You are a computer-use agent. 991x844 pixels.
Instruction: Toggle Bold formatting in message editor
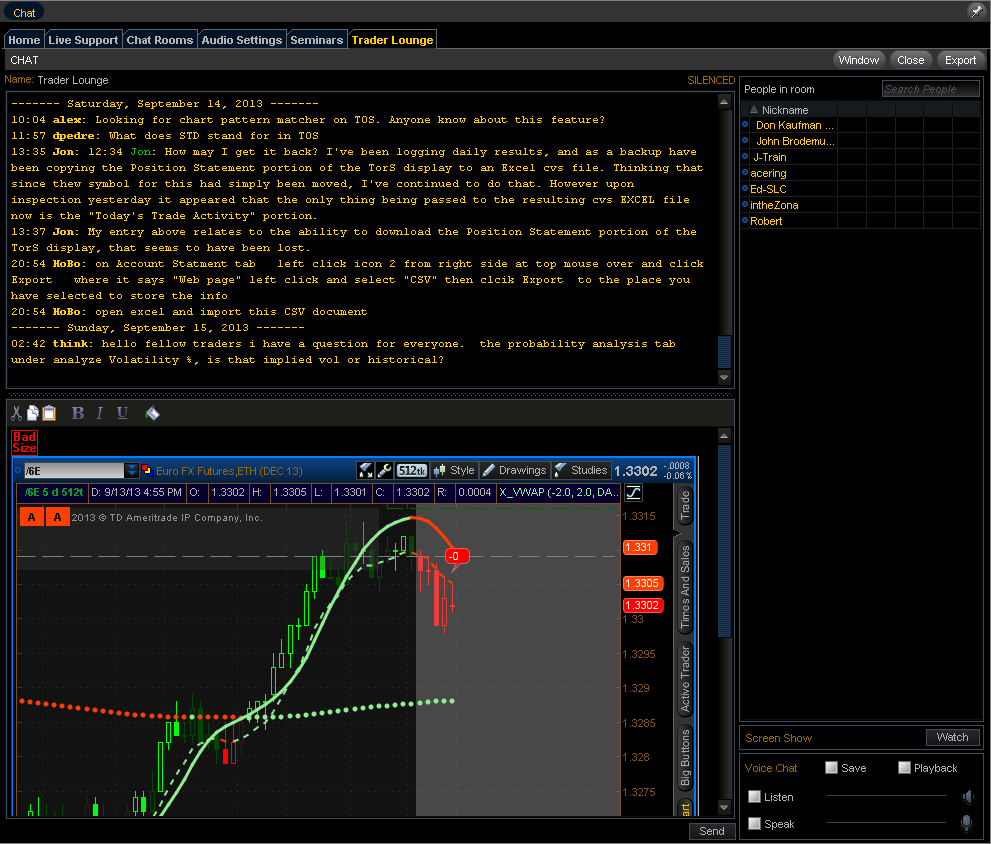(78, 413)
